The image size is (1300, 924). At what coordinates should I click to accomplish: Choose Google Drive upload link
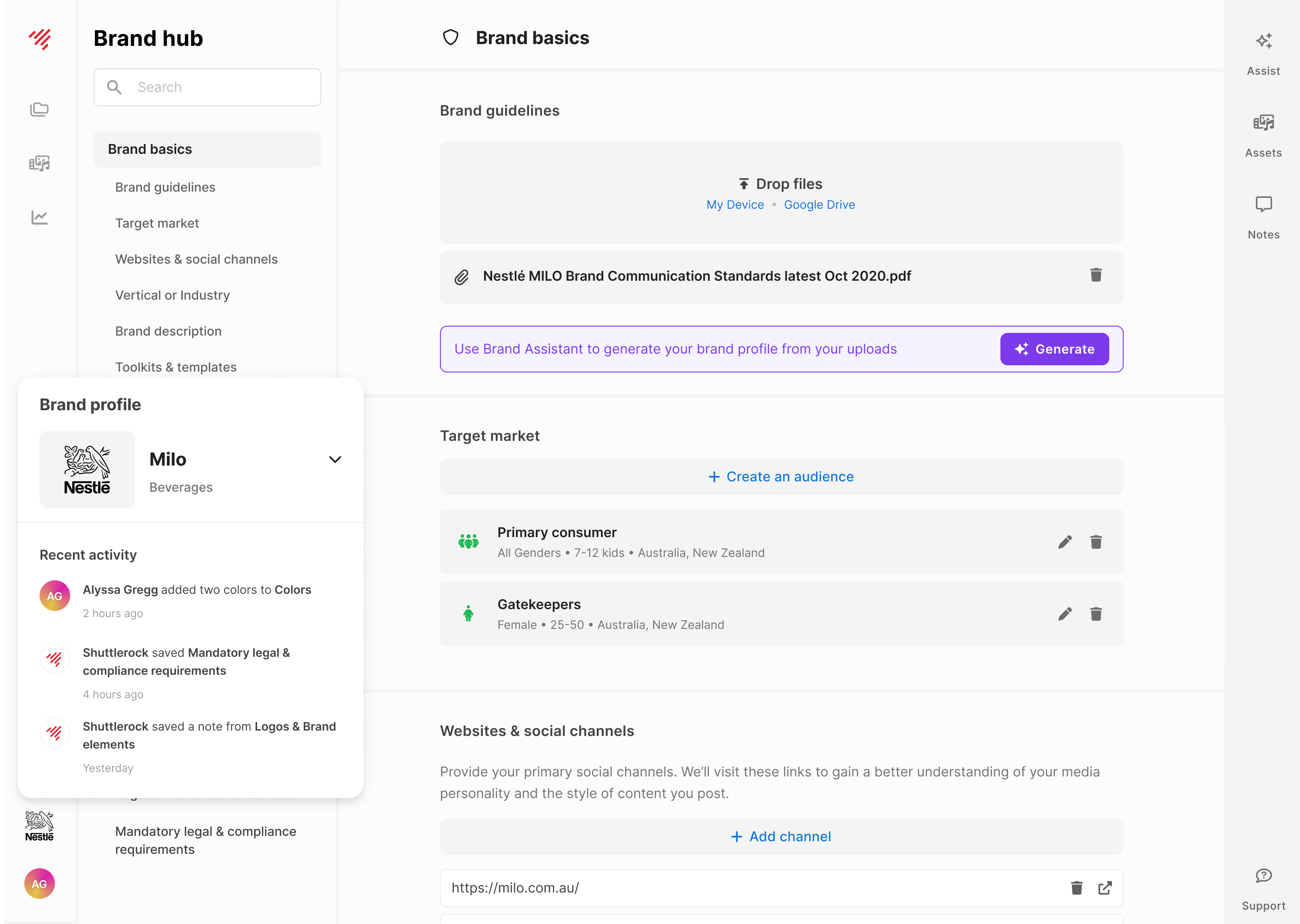click(x=819, y=205)
